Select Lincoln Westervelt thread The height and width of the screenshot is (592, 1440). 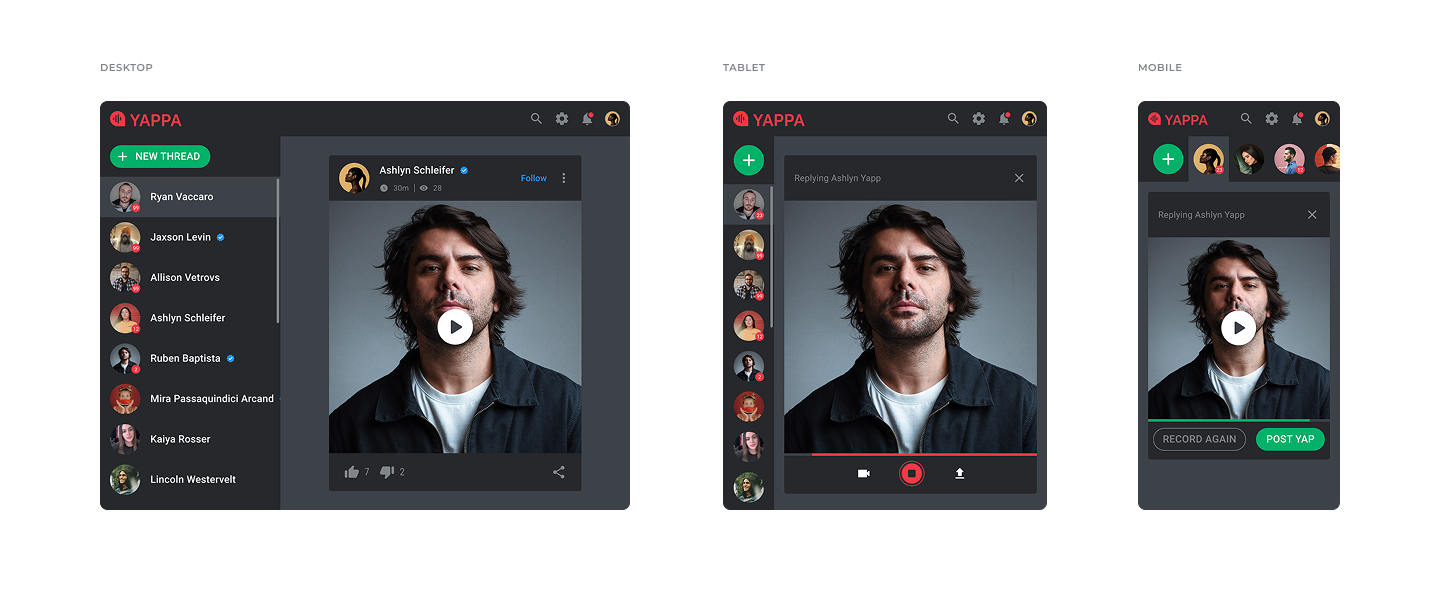coord(188,479)
